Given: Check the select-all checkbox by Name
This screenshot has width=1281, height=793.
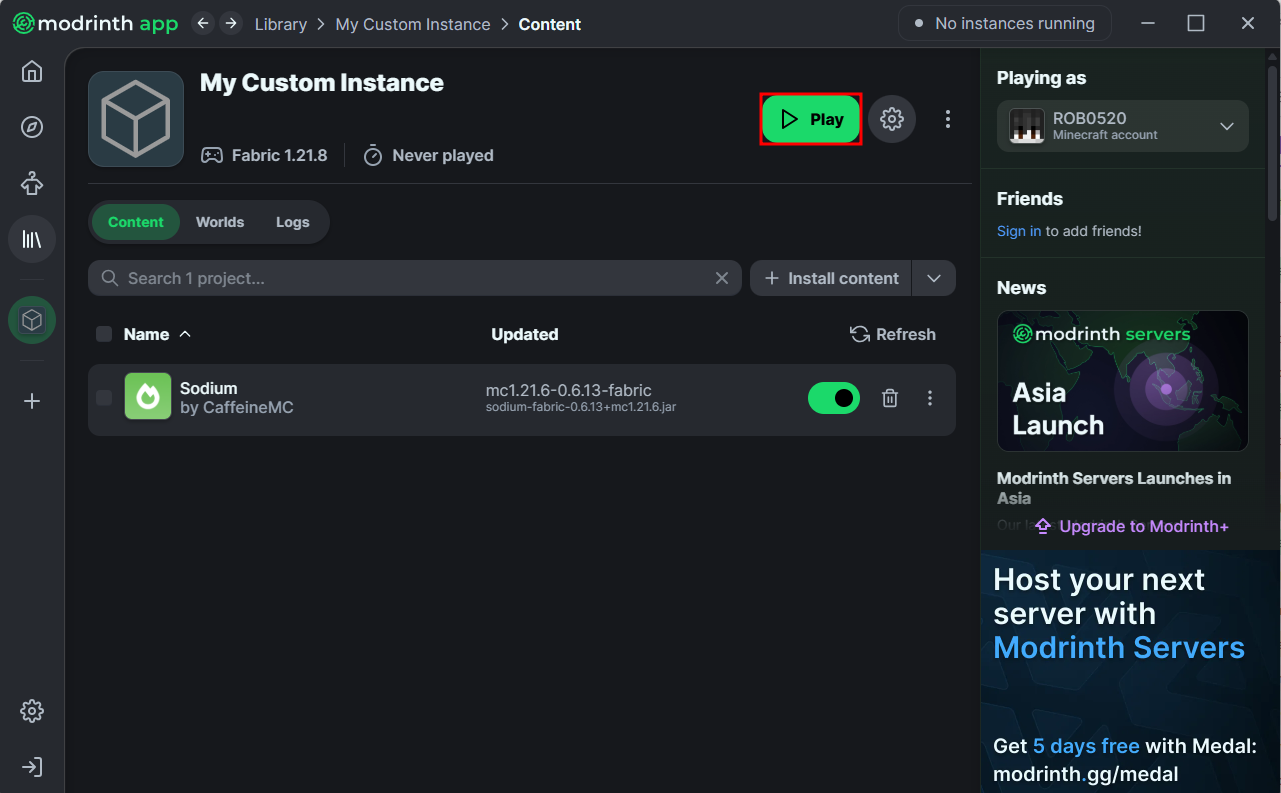Looking at the screenshot, I should (104, 334).
